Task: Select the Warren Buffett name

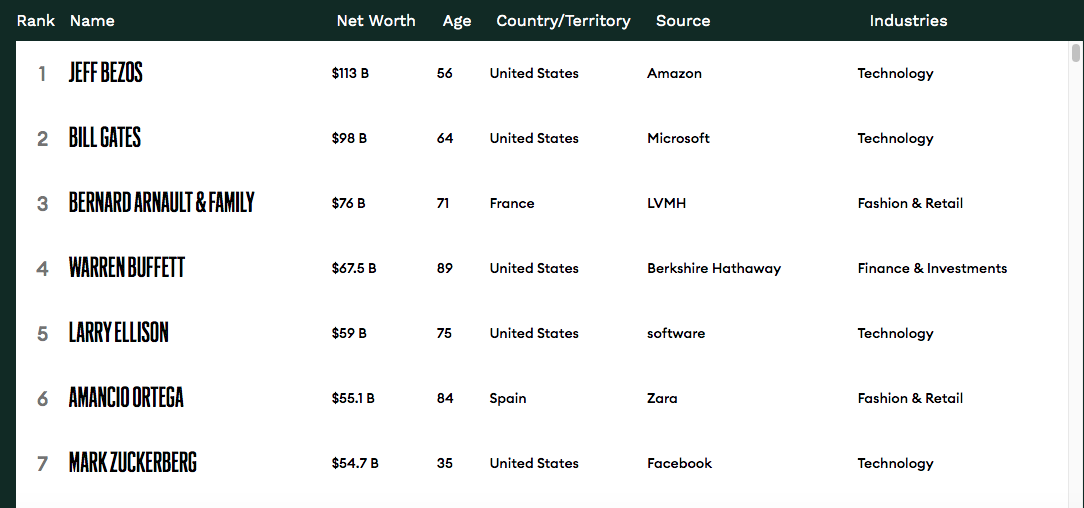Action: [x=127, y=268]
